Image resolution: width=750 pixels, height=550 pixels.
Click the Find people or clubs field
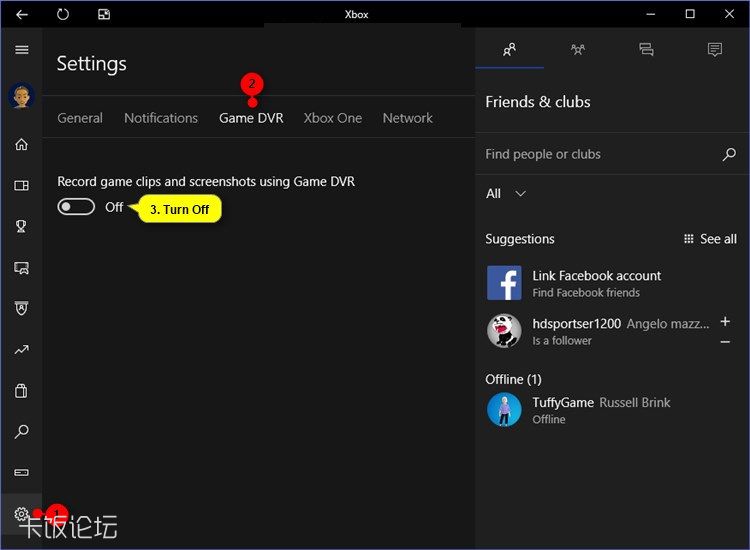coord(612,154)
